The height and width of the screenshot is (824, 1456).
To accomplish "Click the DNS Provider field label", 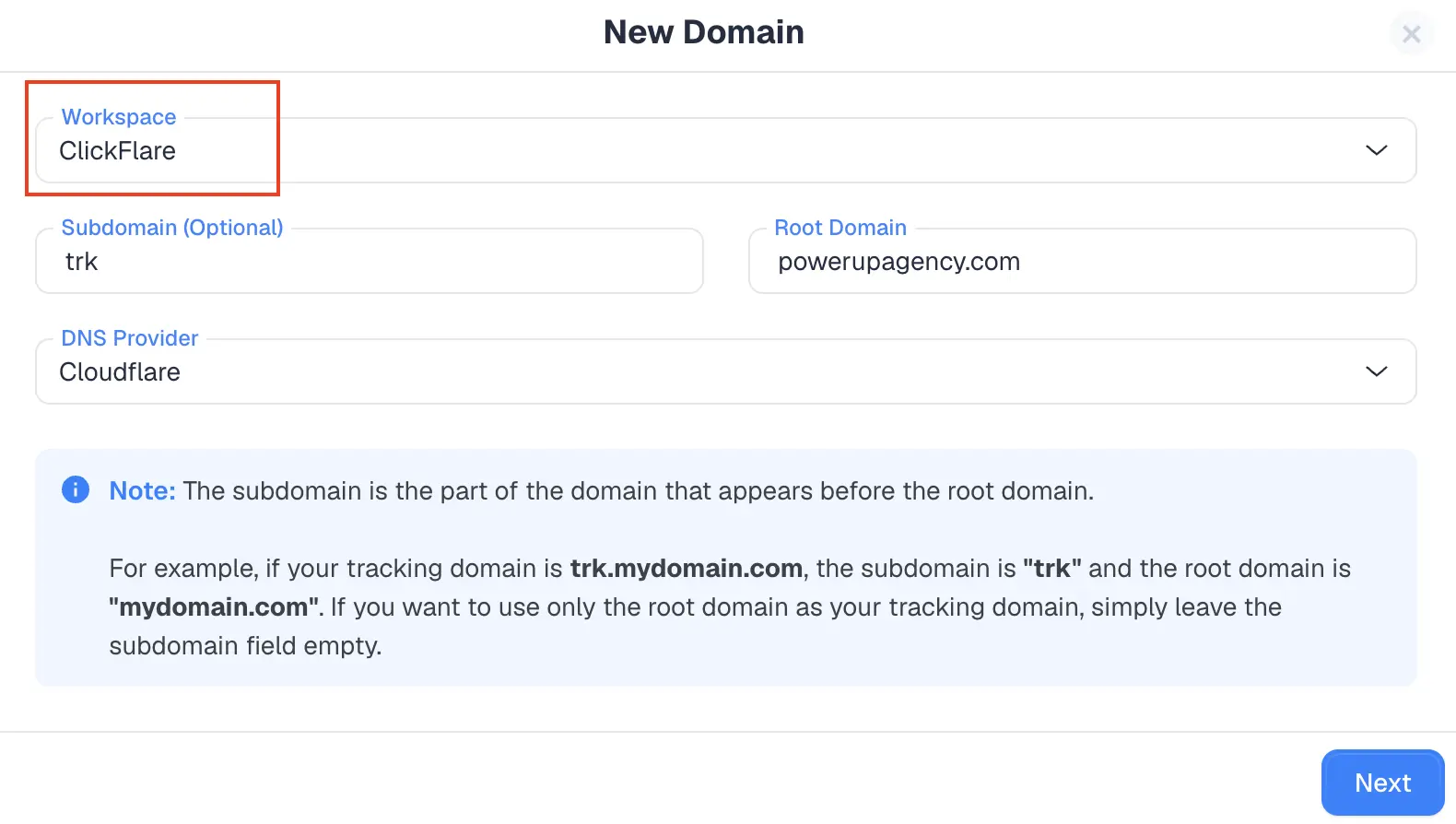I will point(130,338).
